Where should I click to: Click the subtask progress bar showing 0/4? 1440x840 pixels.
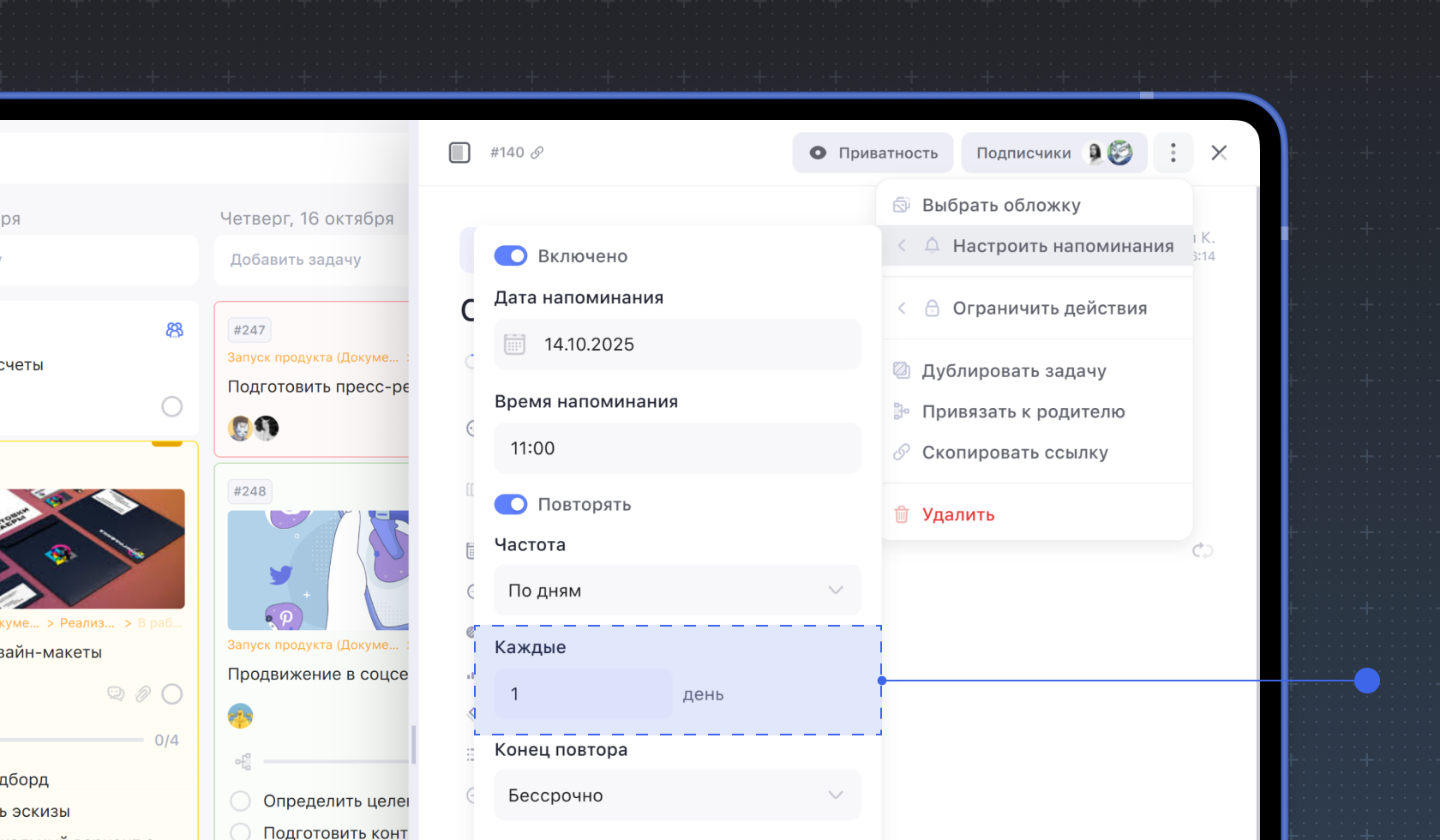pyautogui.click(x=73, y=740)
